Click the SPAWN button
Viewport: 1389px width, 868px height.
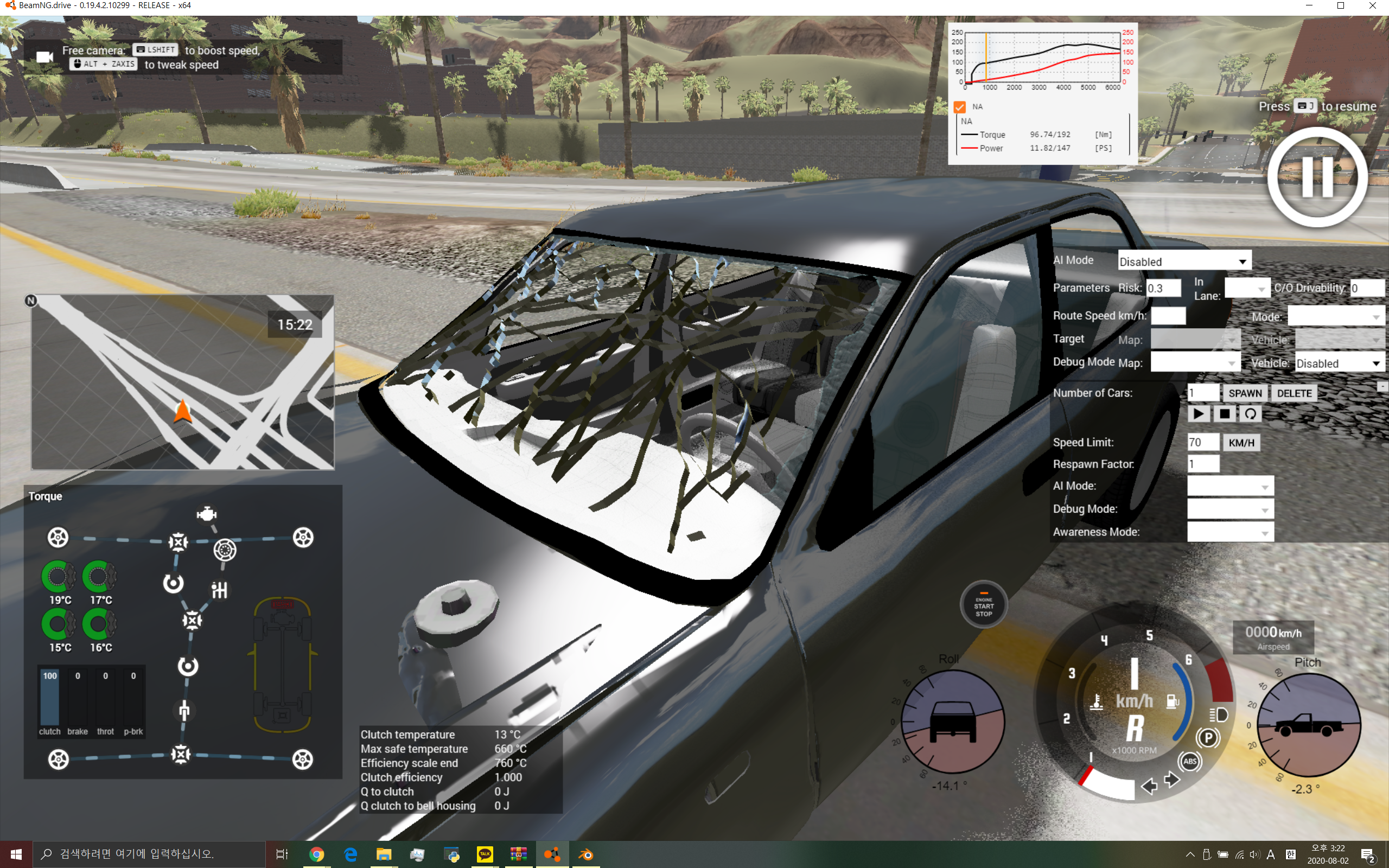1244,393
